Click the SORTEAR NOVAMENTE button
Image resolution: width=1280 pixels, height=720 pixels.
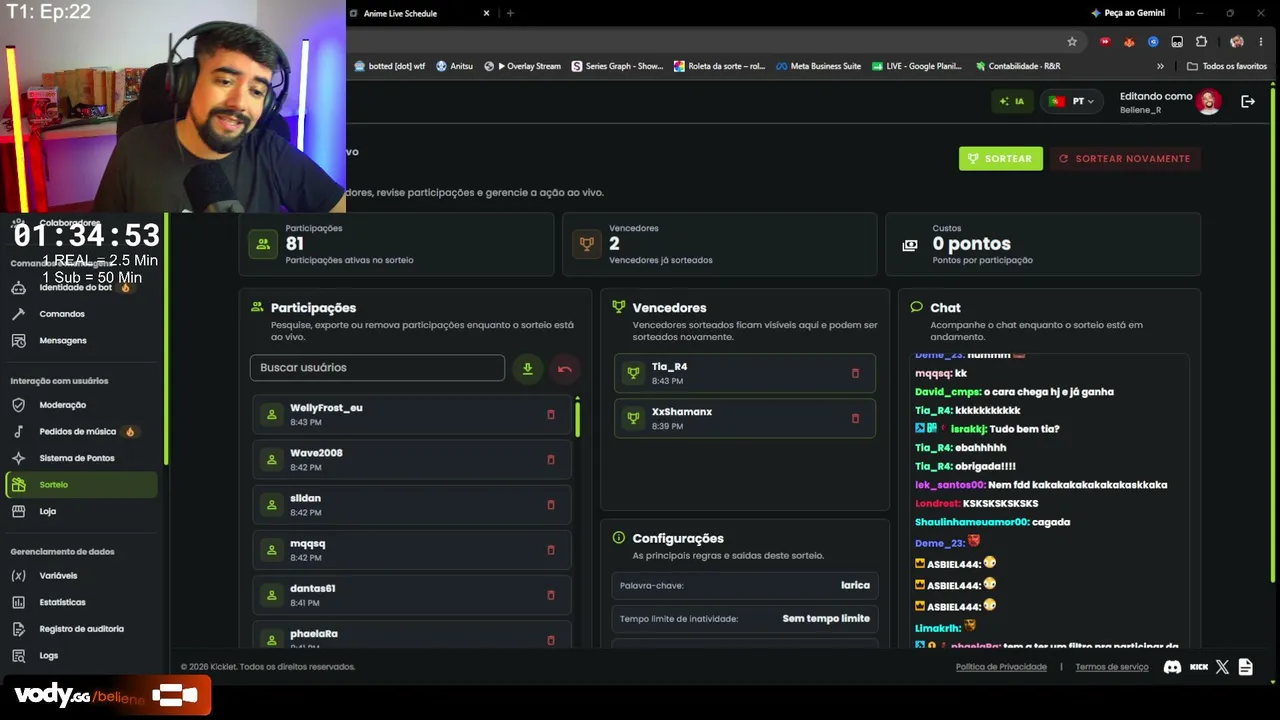pyautogui.click(x=1125, y=159)
